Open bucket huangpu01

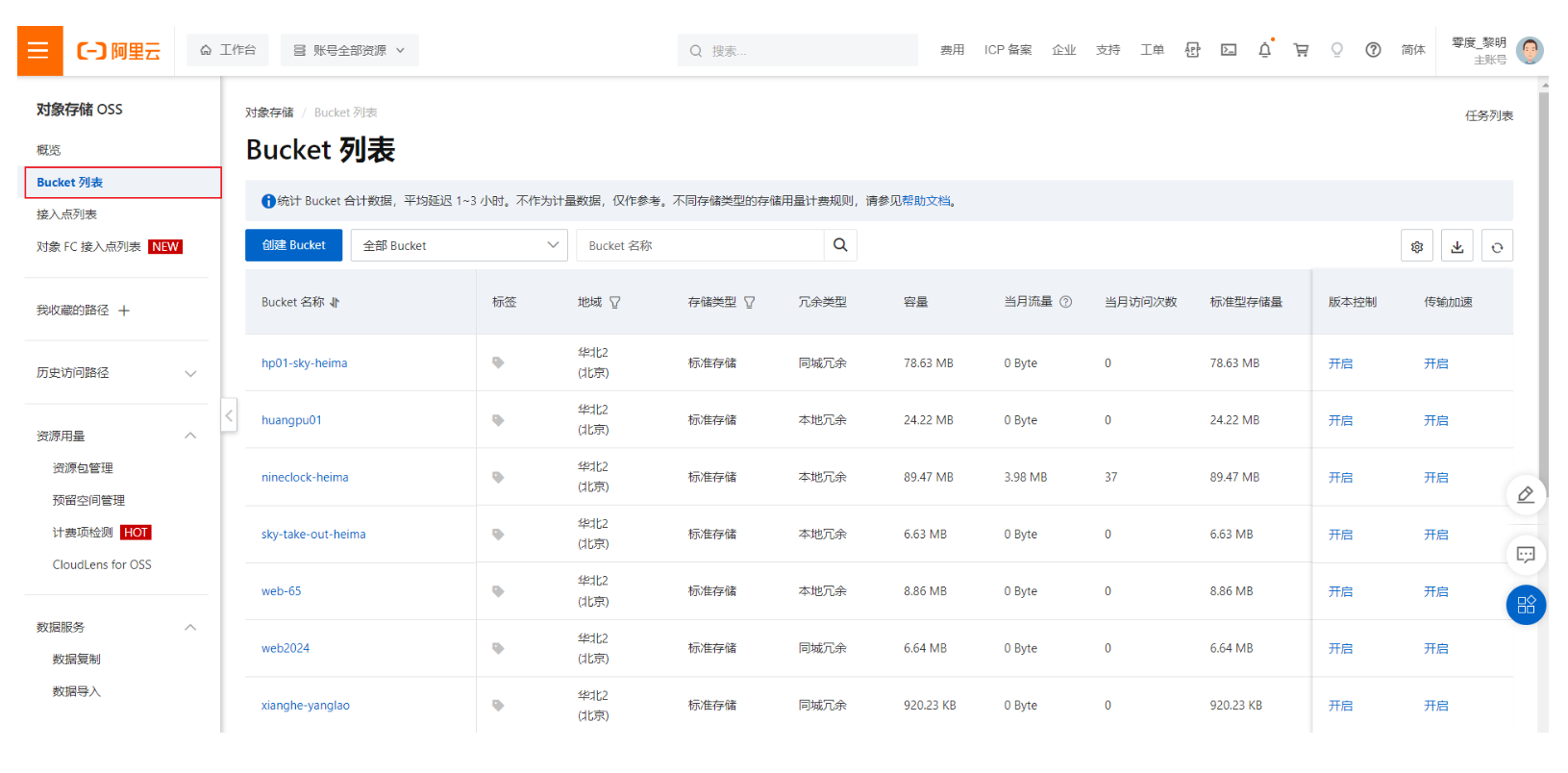coord(291,420)
